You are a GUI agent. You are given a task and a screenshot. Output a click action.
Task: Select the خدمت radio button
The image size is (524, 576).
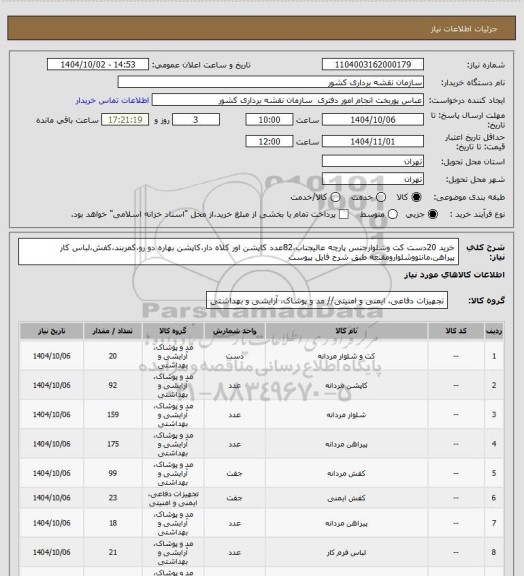[381, 197]
